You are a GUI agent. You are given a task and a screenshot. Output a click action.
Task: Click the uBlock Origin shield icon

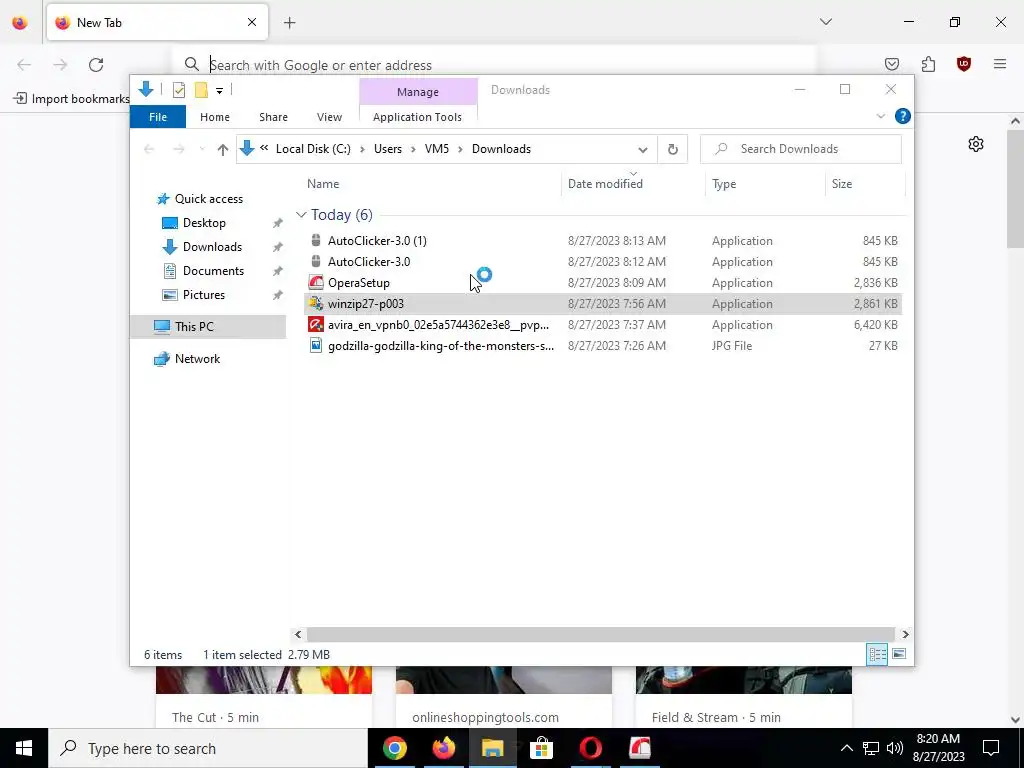tap(964, 64)
